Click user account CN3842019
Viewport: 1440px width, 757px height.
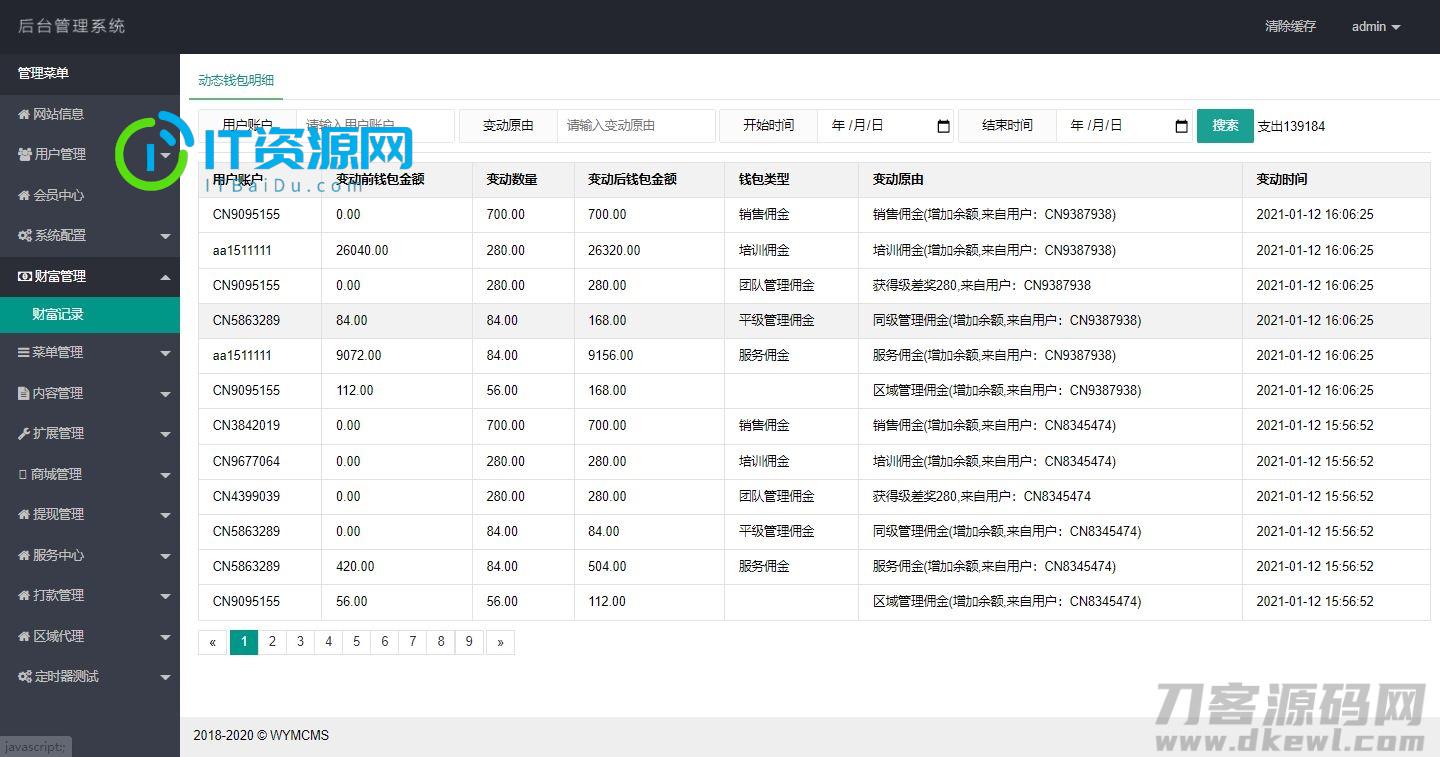246,425
